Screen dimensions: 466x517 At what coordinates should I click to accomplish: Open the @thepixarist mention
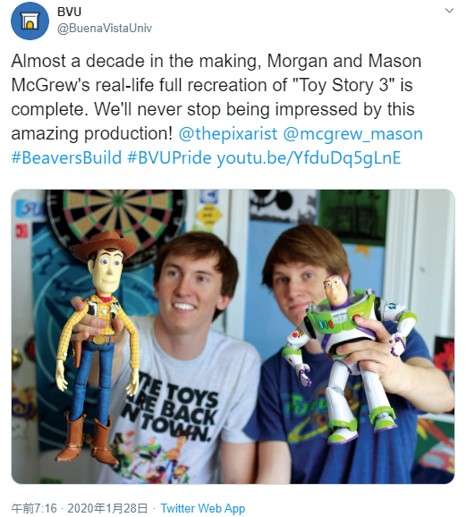pyautogui.click(x=228, y=134)
